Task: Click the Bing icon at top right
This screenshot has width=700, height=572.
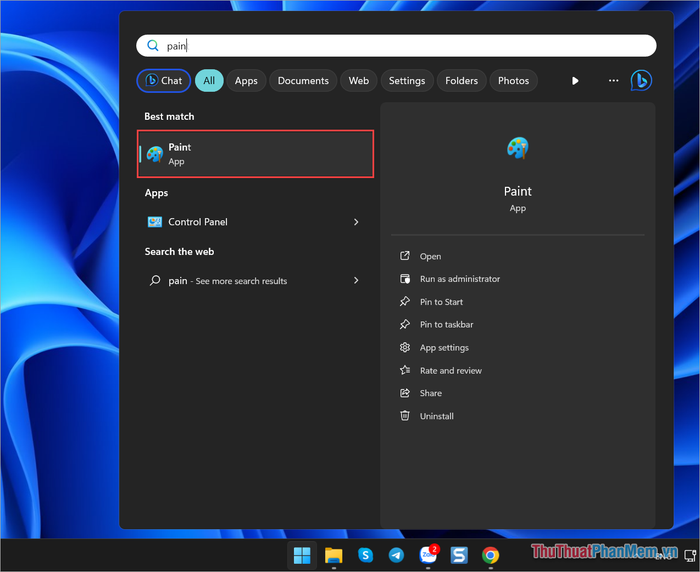Action: (x=641, y=80)
